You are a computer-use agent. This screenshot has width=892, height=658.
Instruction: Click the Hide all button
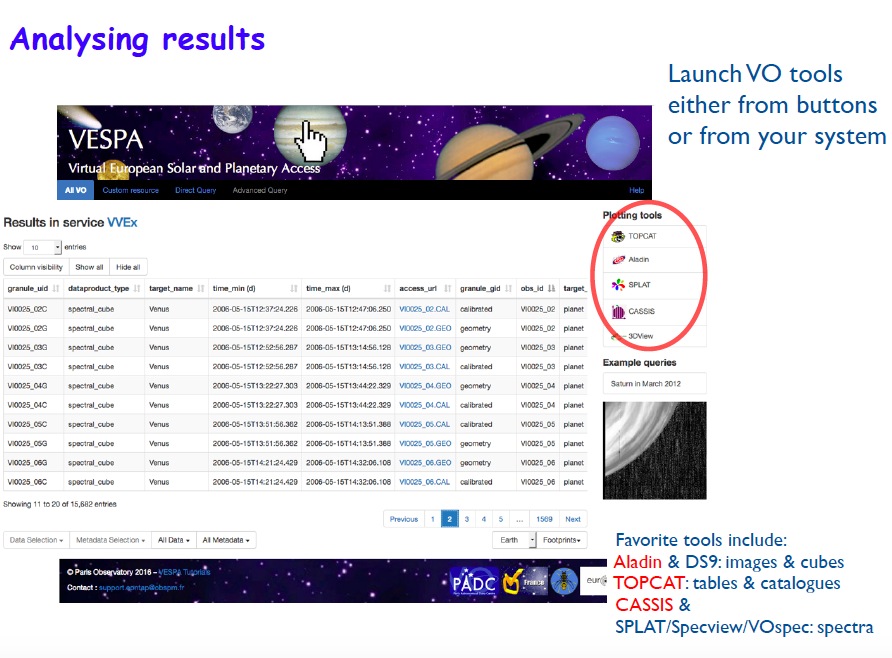point(128,267)
